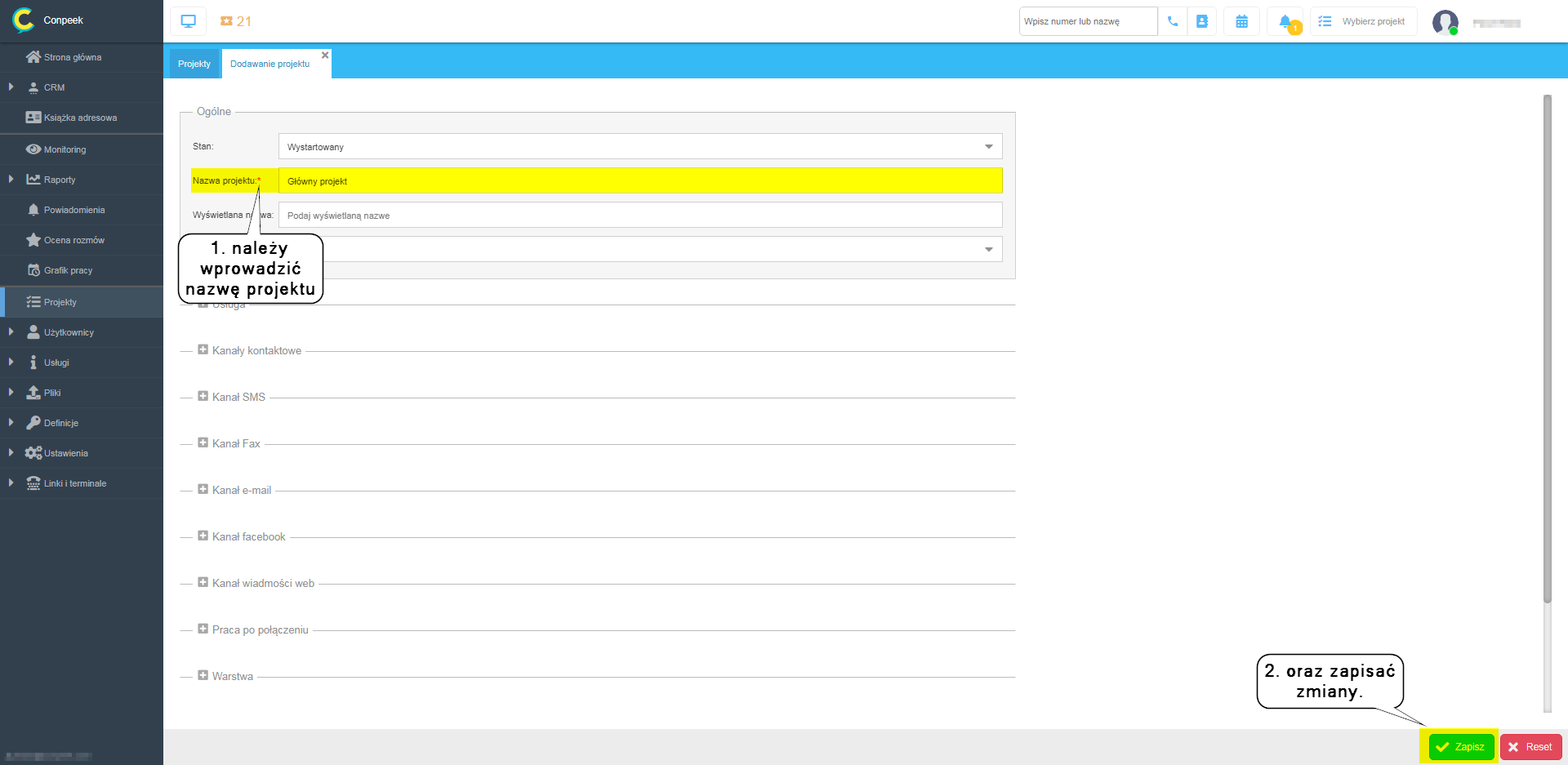Open the Wybierz projekt selector
Viewport: 1568px width, 765px height.
[1364, 21]
